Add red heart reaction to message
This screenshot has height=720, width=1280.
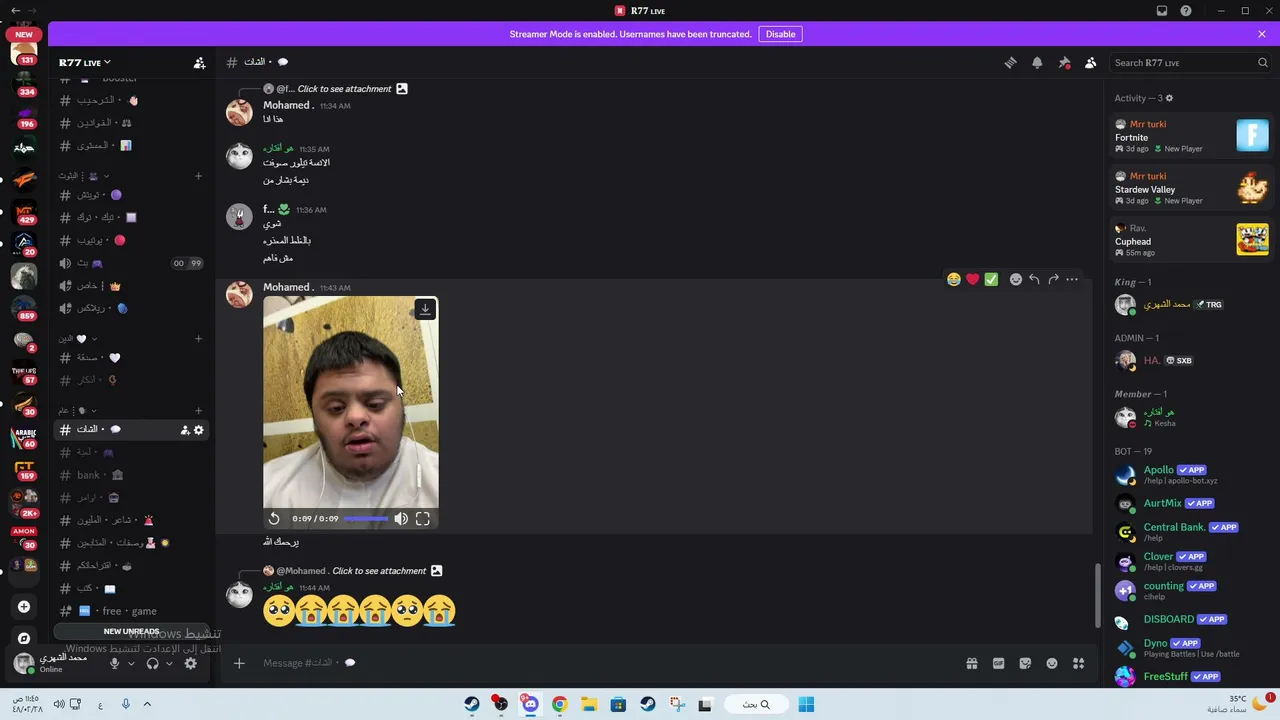tap(972, 280)
